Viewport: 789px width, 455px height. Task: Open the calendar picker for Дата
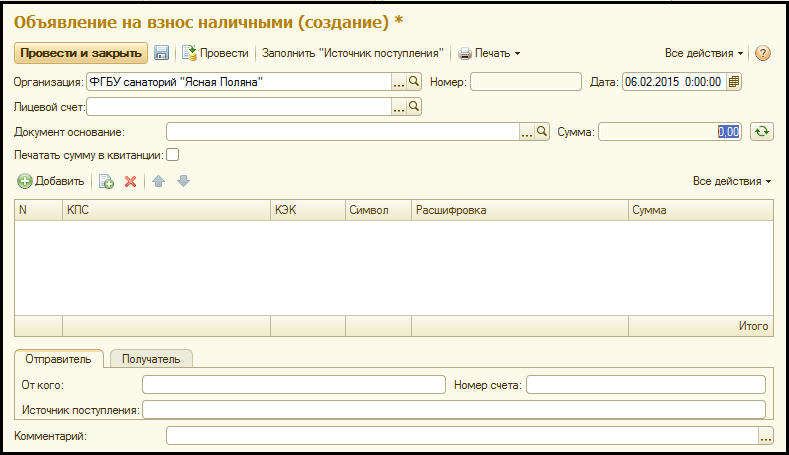pos(734,82)
